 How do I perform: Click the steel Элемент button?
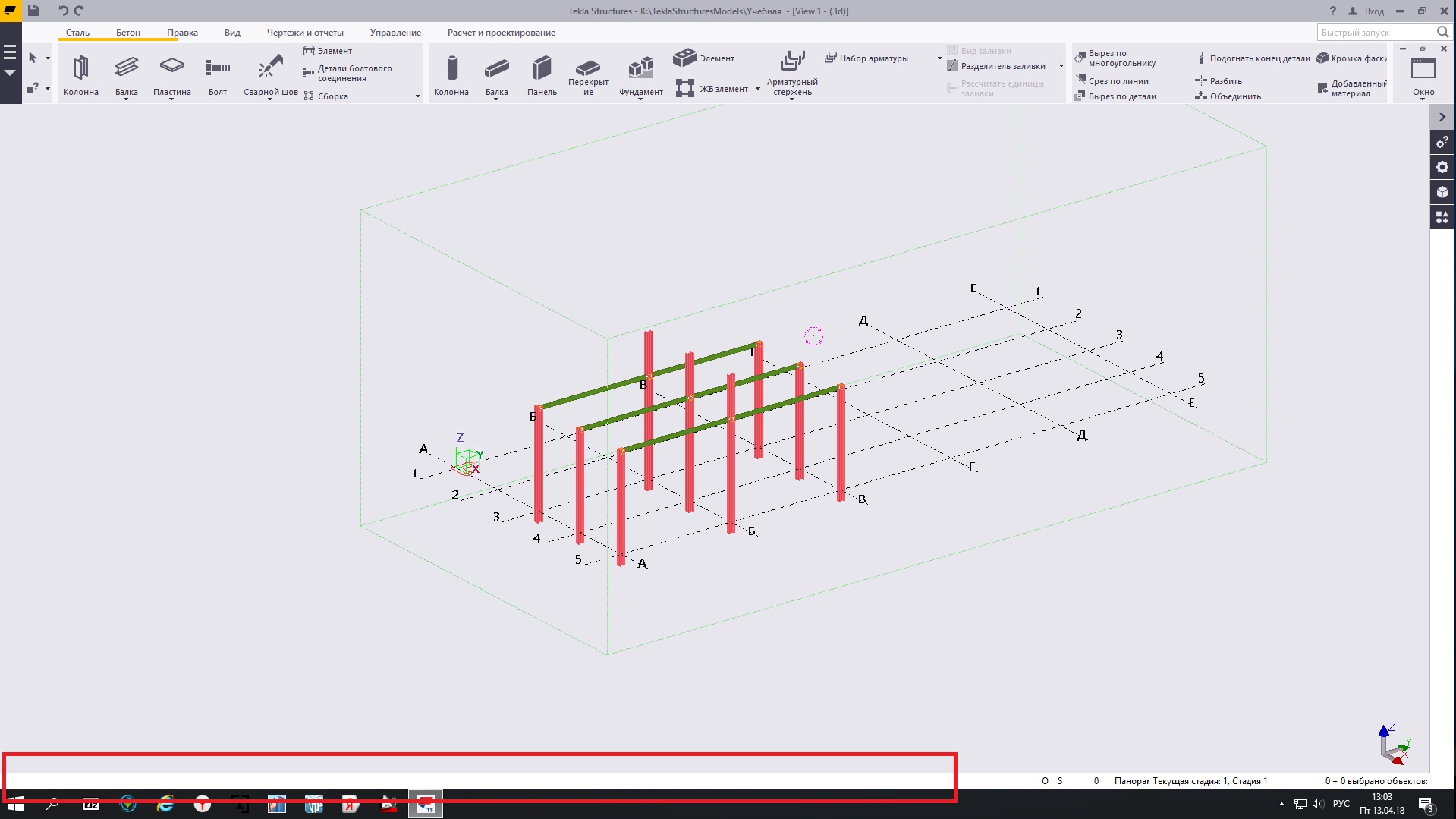click(328, 51)
